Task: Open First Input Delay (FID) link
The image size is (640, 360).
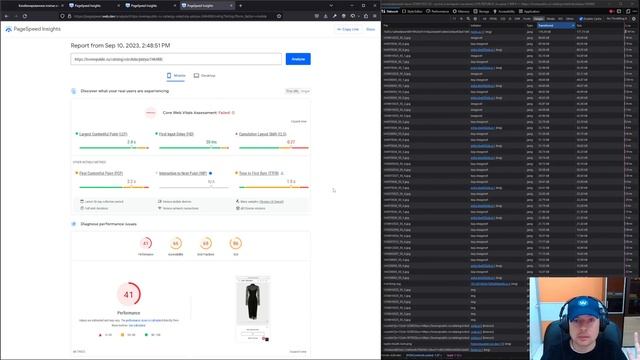Action: [x=176, y=134]
